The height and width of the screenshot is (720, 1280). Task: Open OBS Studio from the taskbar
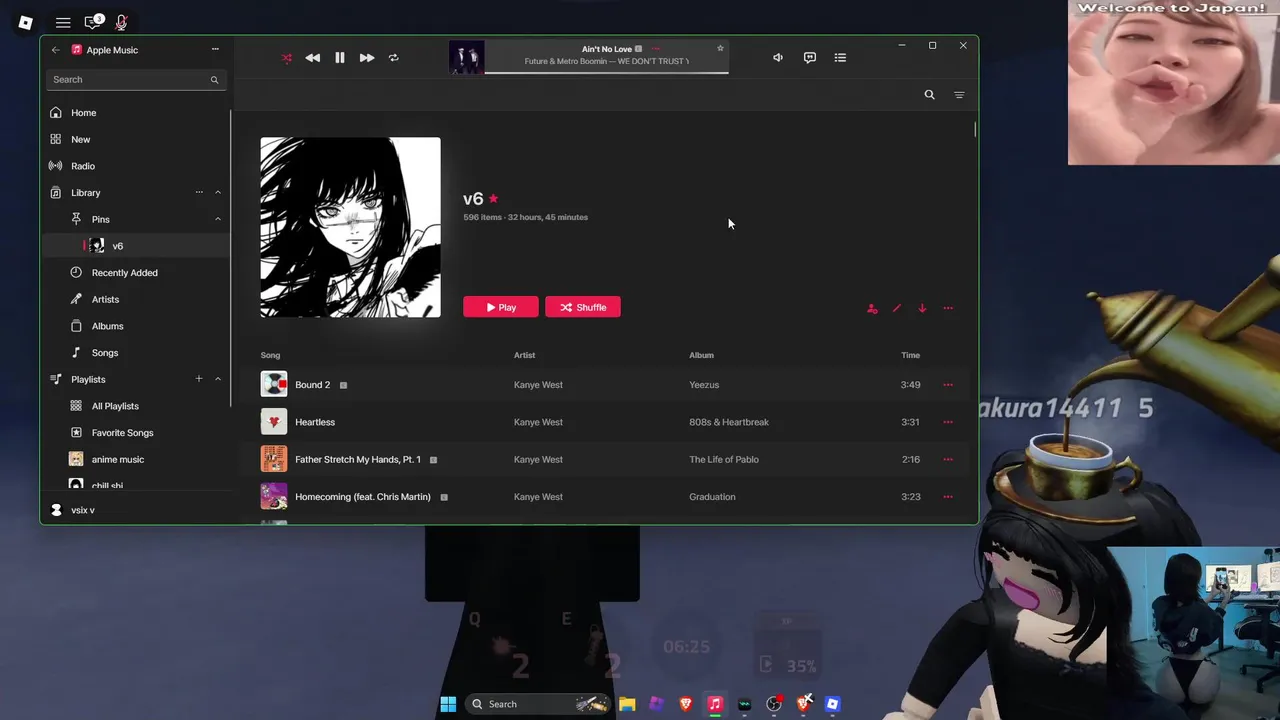click(774, 704)
